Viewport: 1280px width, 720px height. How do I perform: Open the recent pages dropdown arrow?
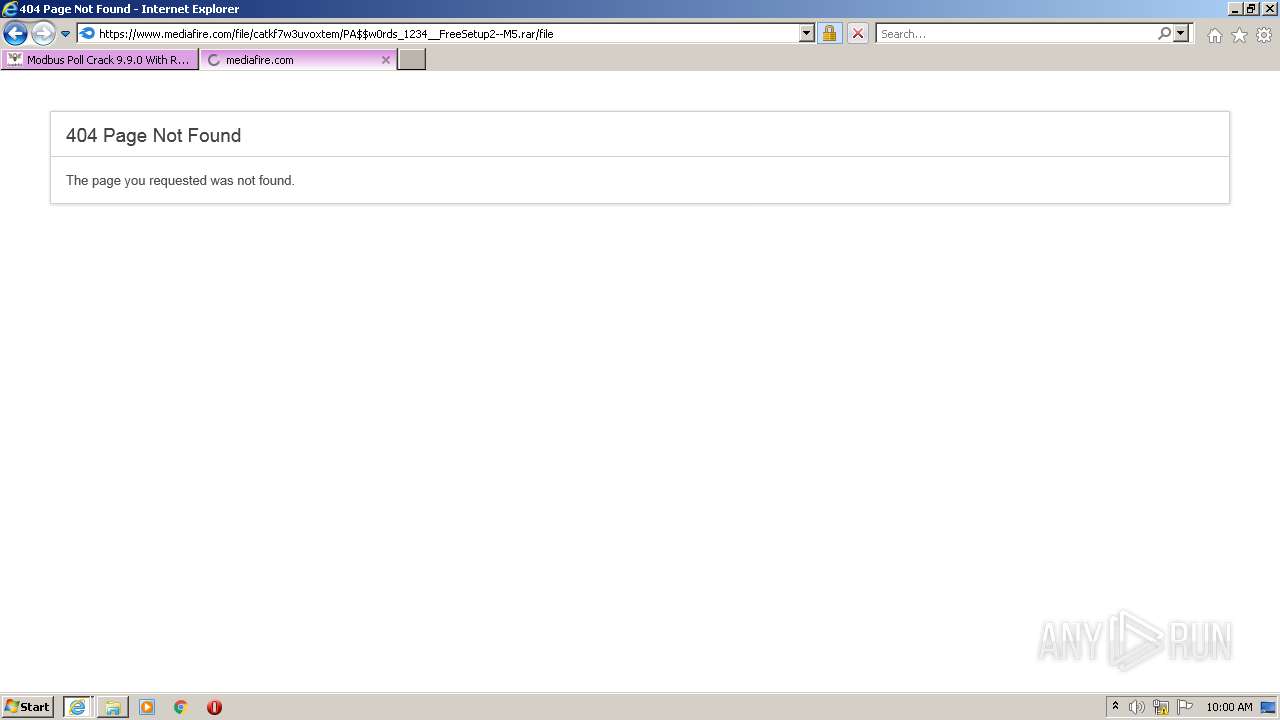[x=66, y=34]
